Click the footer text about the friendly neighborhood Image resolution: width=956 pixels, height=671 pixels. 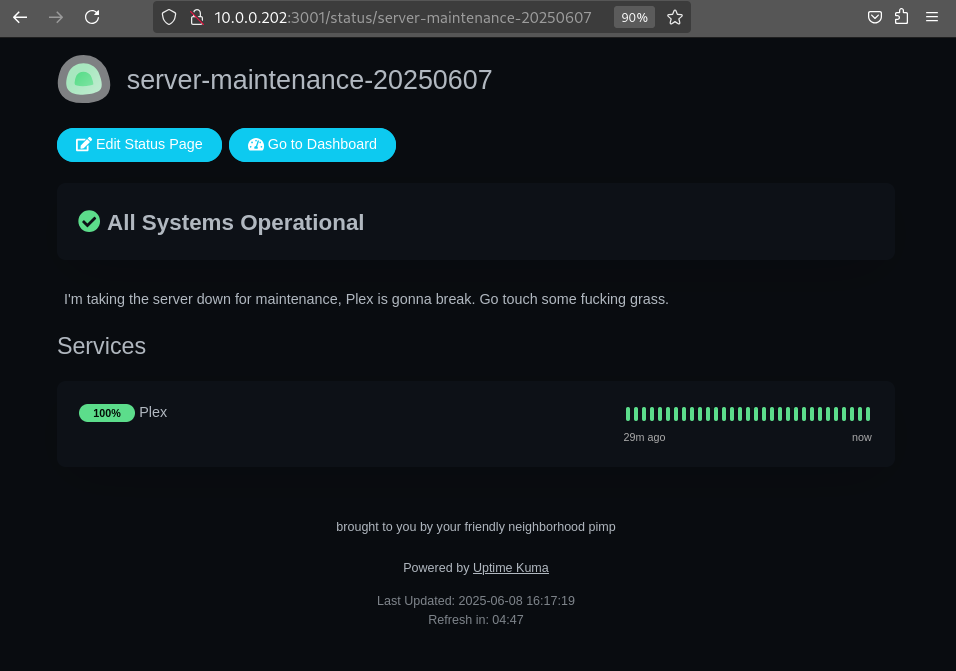pos(476,527)
